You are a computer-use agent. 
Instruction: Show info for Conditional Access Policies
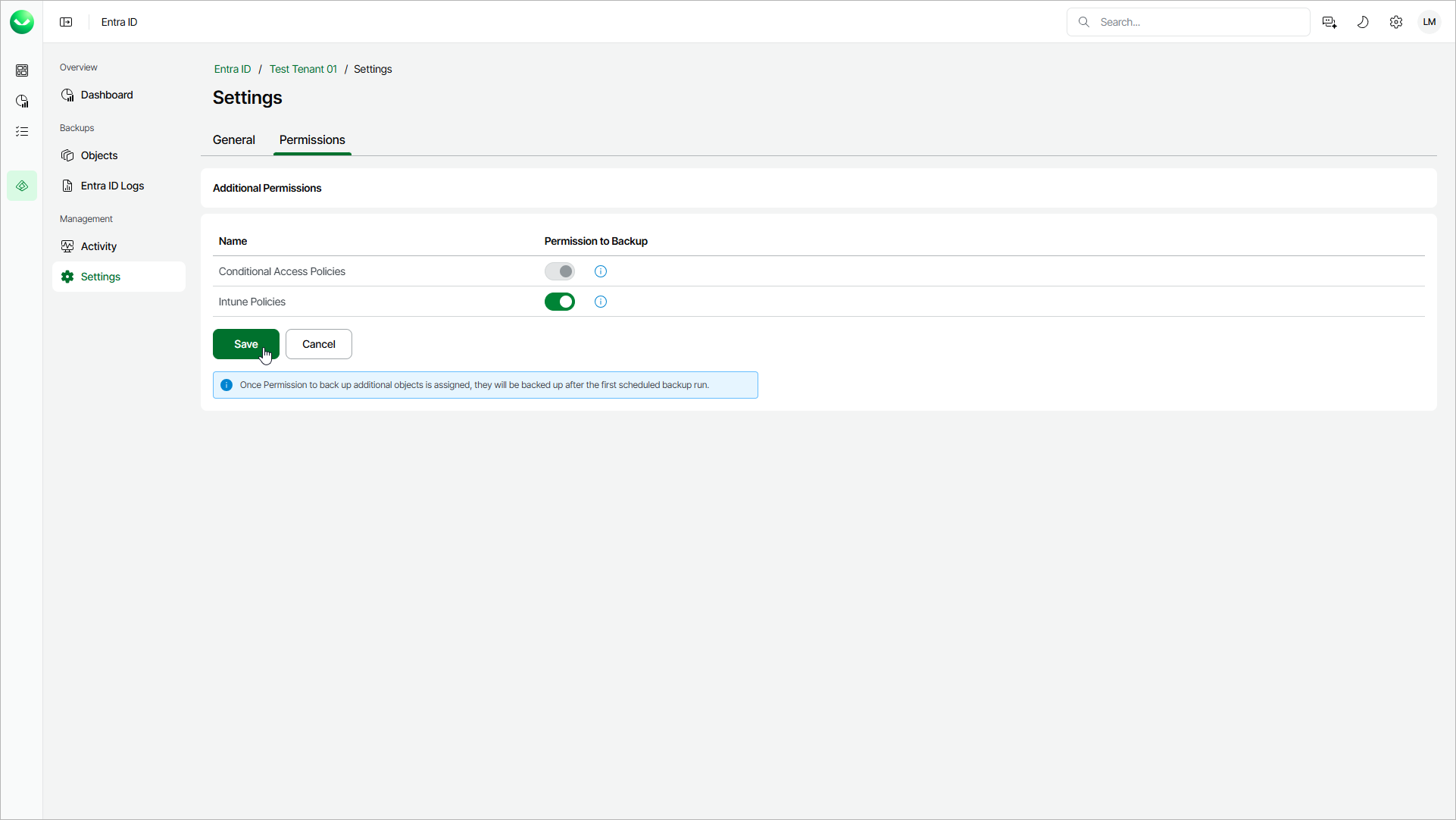pyautogui.click(x=601, y=271)
